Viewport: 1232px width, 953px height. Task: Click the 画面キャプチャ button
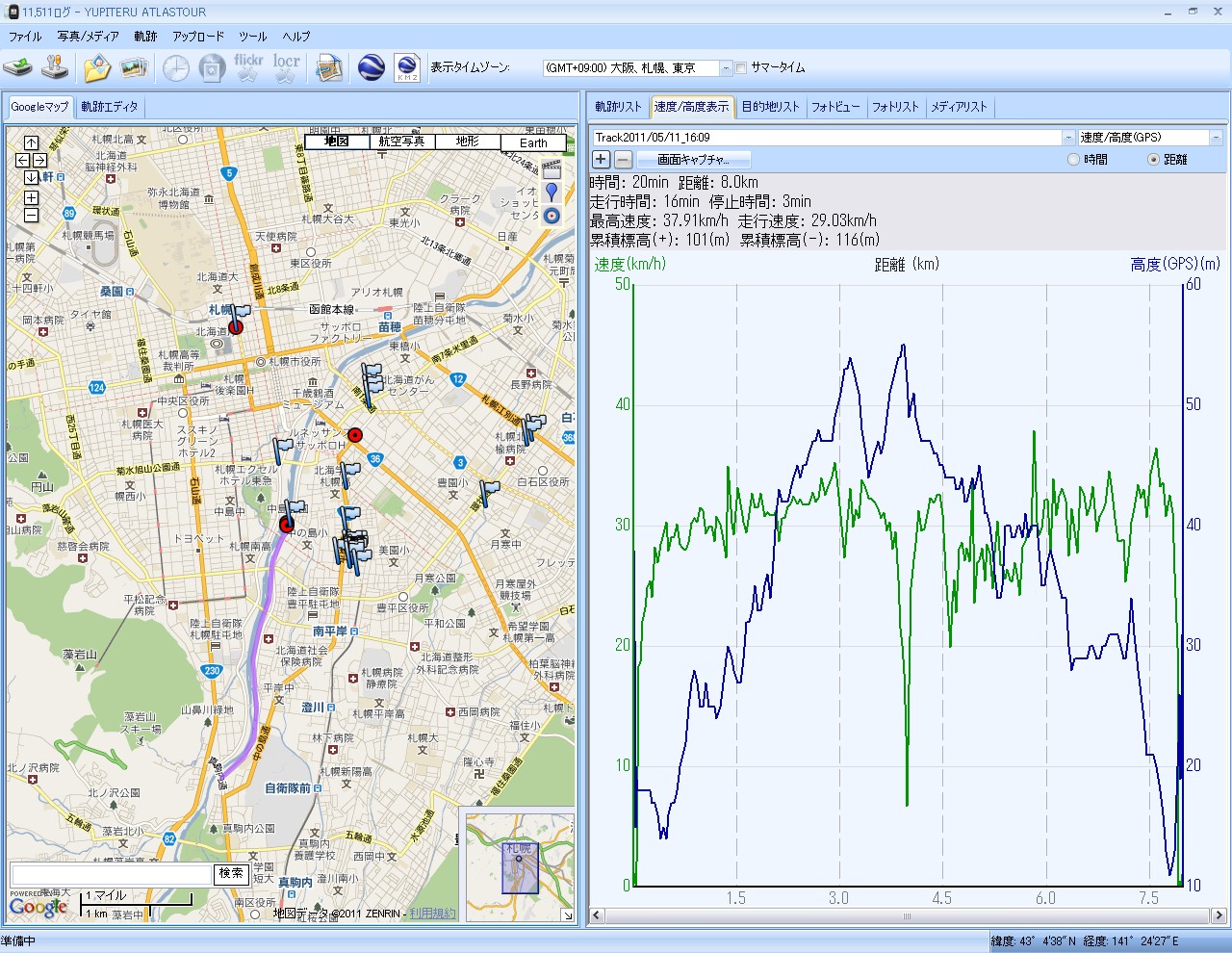click(693, 160)
